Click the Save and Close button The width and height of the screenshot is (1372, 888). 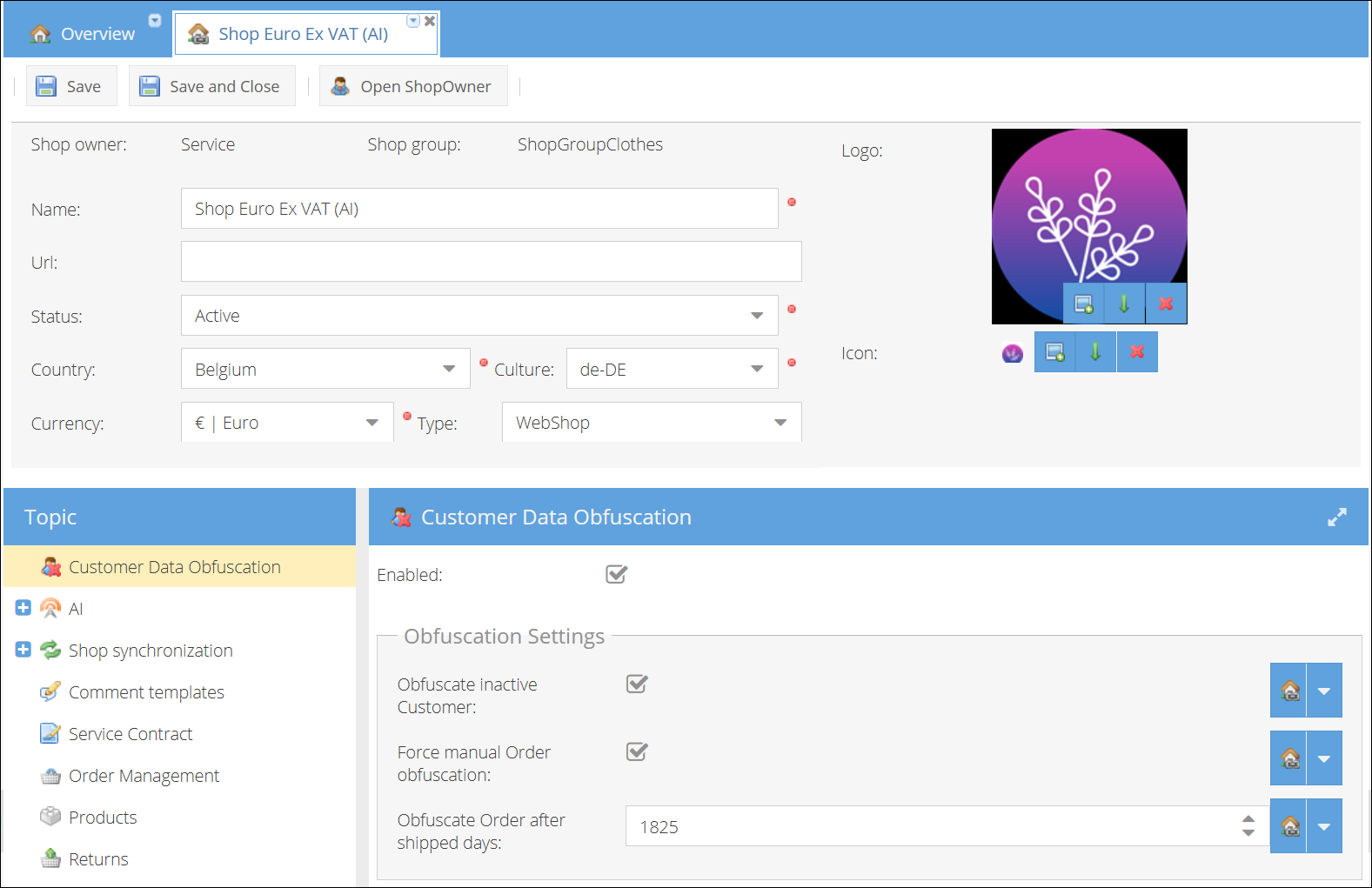coord(211,86)
